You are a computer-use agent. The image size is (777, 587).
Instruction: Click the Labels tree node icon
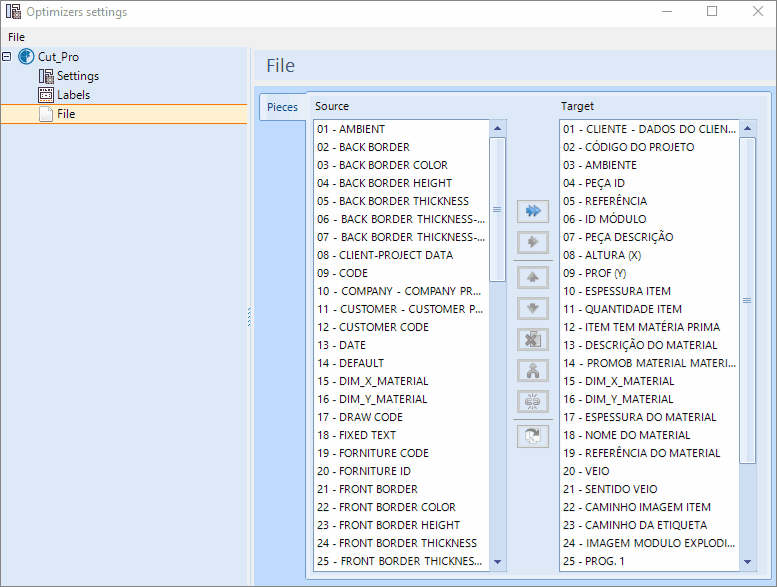[x=46, y=95]
